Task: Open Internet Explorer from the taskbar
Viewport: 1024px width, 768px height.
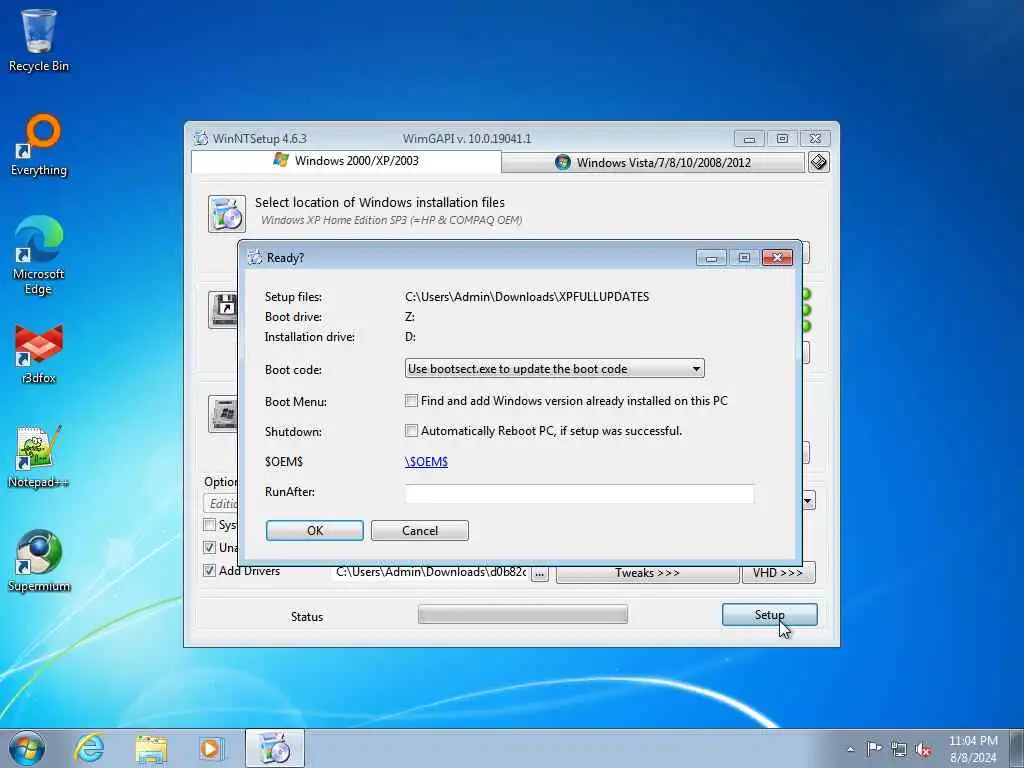Action: click(x=89, y=748)
